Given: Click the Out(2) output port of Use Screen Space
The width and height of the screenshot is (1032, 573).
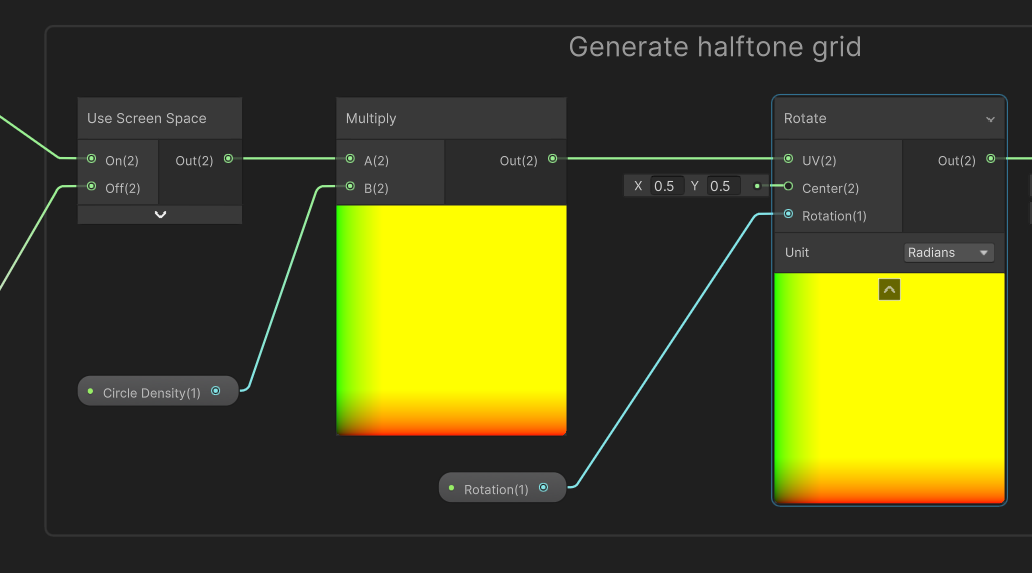Looking at the screenshot, I should click(x=228, y=159).
